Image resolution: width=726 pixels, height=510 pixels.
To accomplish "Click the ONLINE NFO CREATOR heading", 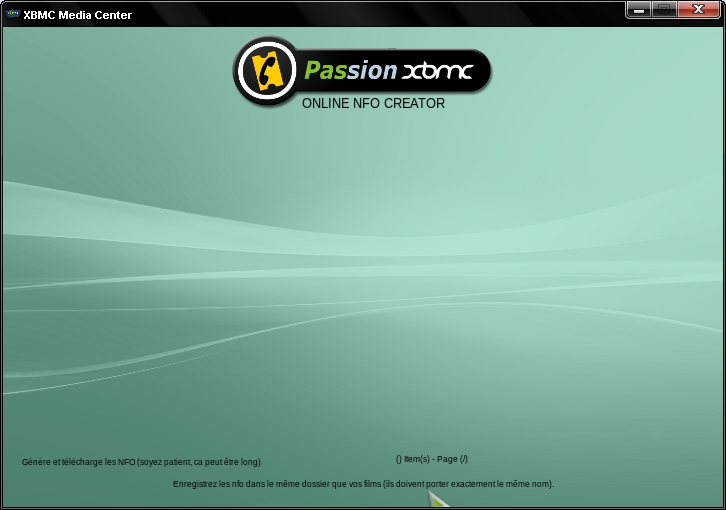I will [x=373, y=103].
